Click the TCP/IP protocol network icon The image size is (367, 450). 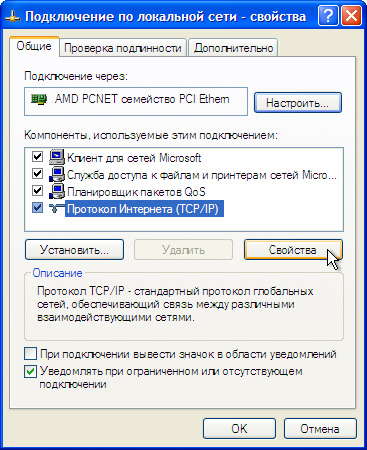[x=57, y=209]
